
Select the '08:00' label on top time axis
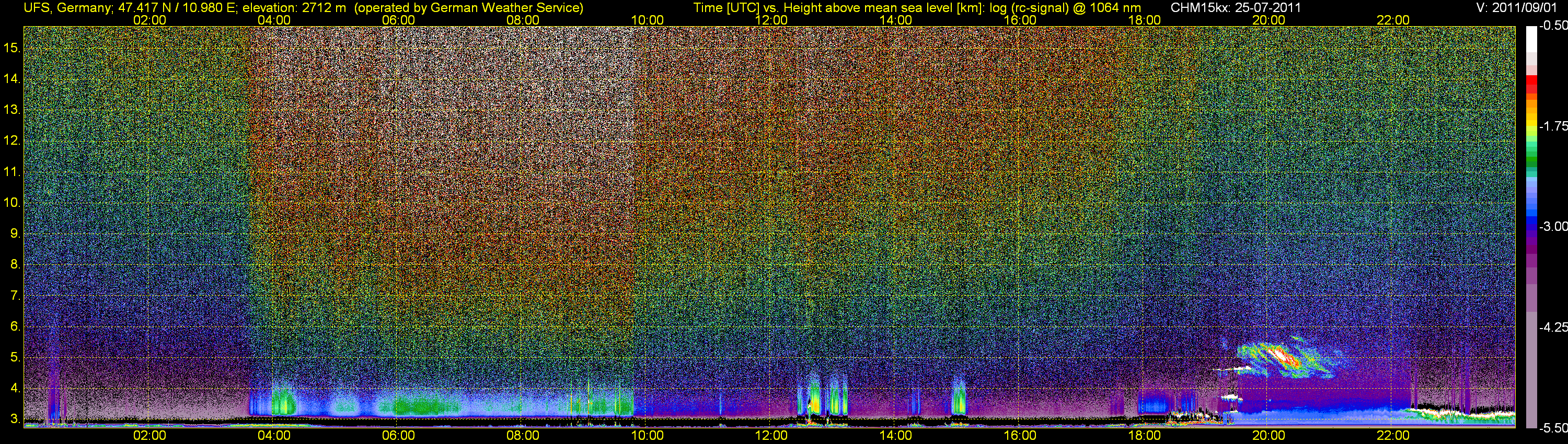click(x=523, y=20)
